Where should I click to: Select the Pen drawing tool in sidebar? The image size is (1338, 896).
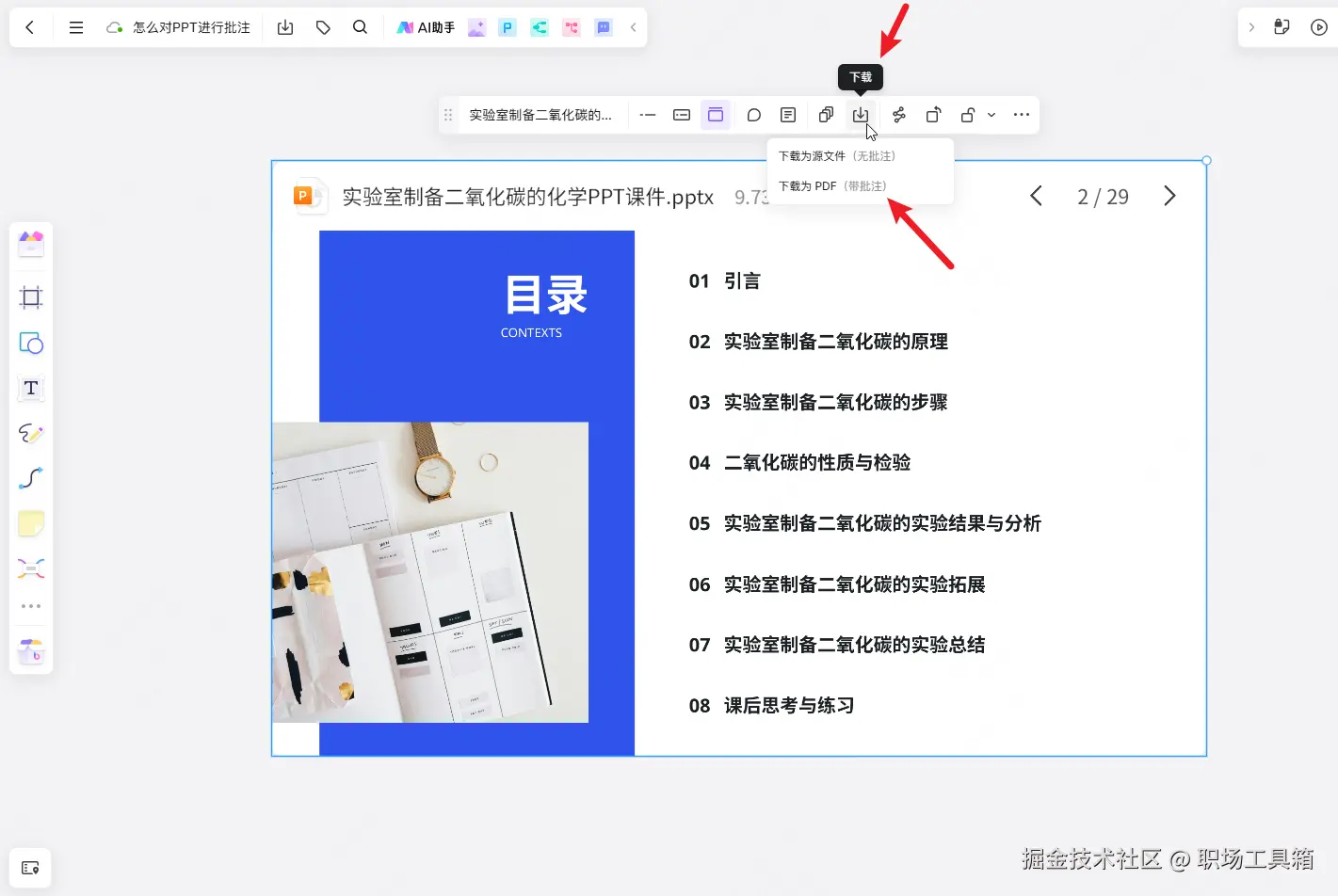click(x=31, y=433)
